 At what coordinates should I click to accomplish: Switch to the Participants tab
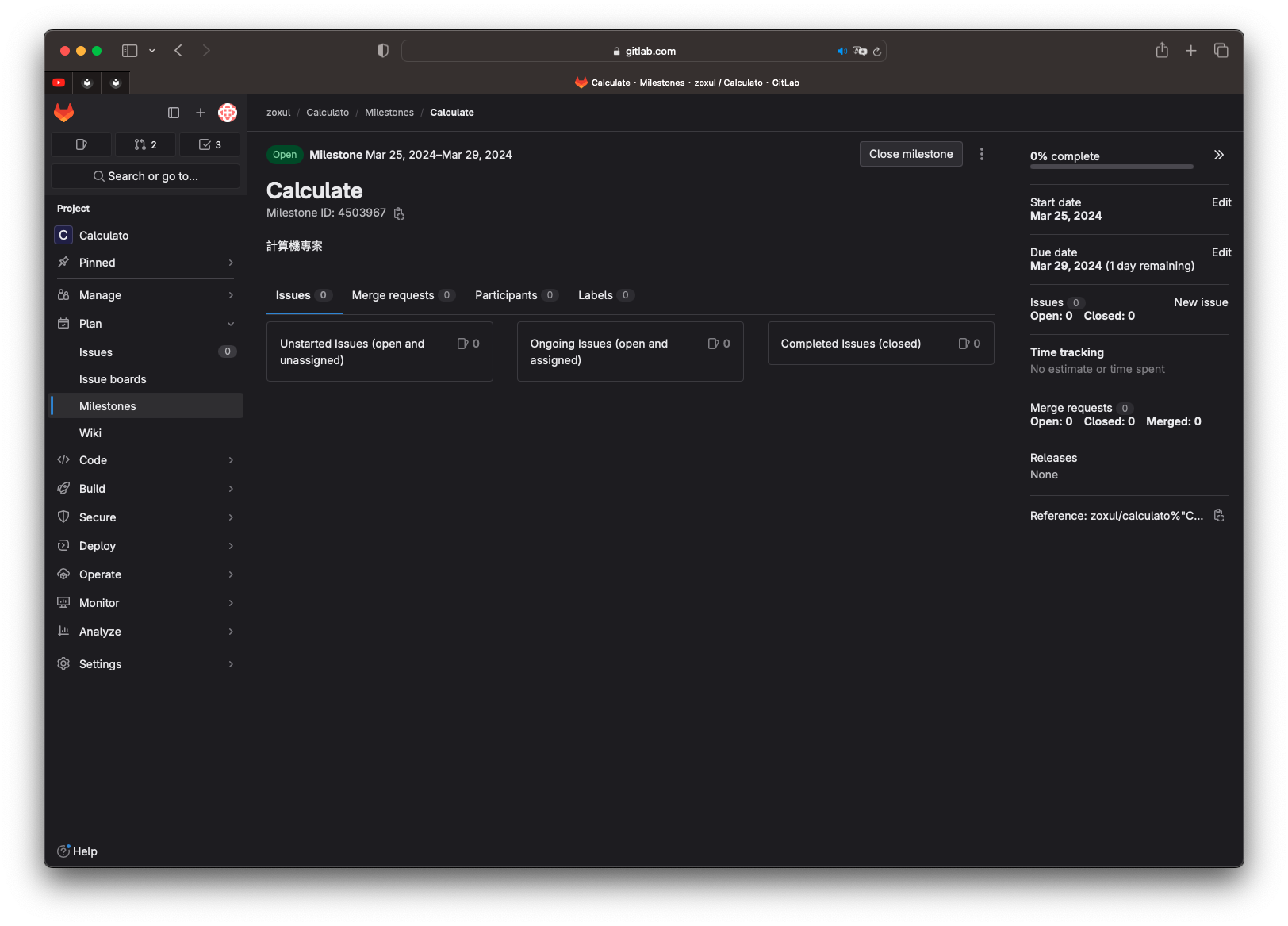506,295
